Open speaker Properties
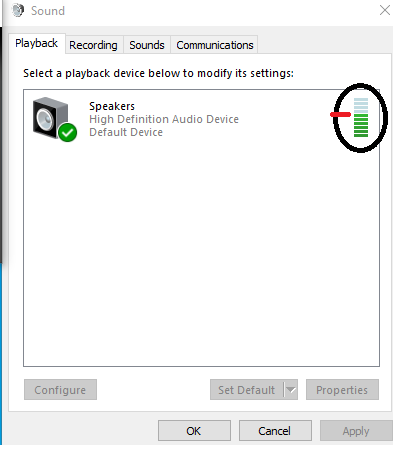393x460 pixels. click(x=342, y=390)
